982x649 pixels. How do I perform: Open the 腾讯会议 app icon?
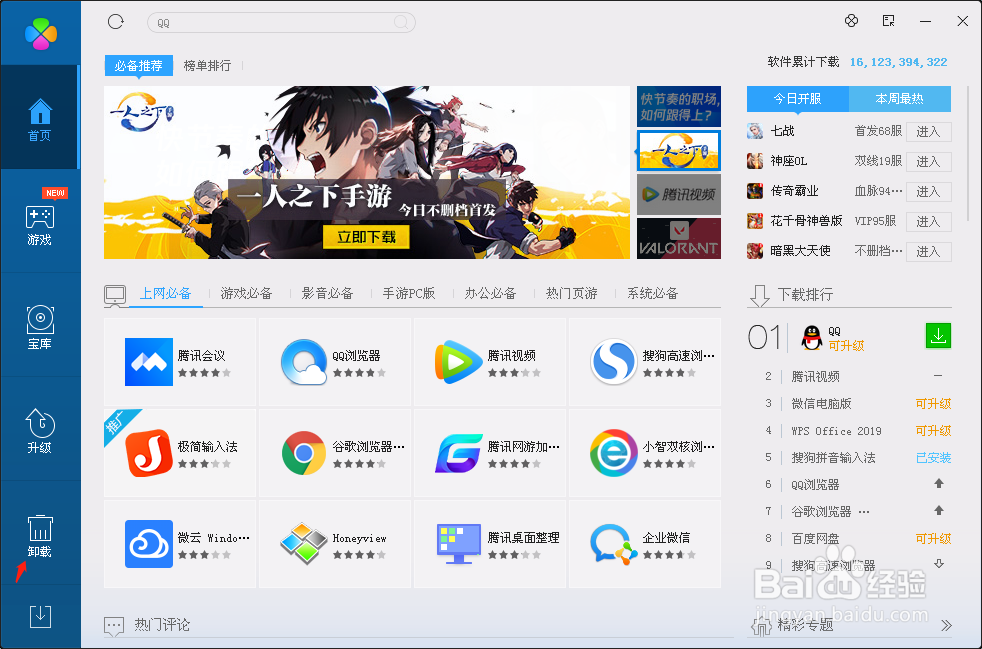(148, 362)
